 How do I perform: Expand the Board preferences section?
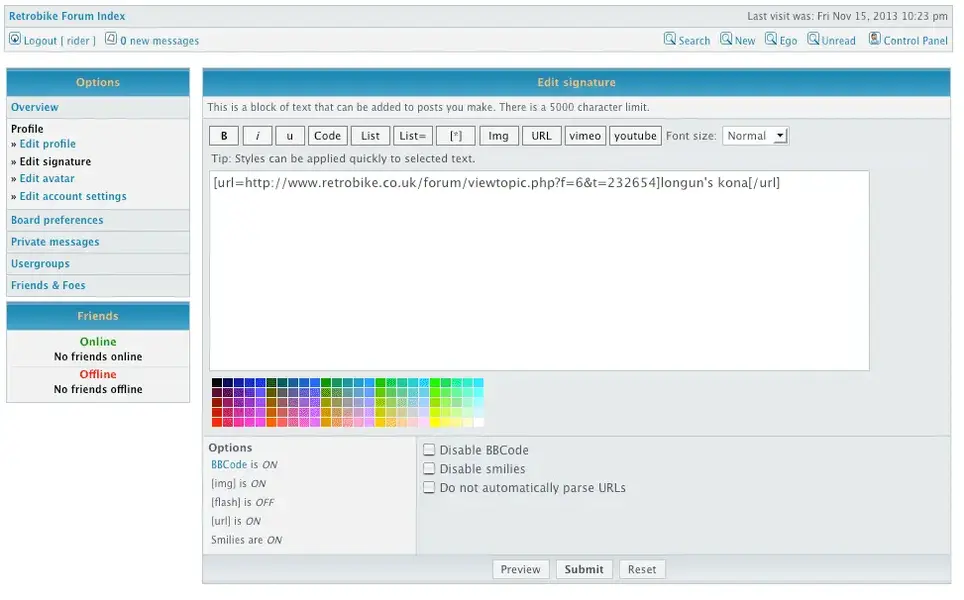click(x=57, y=220)
